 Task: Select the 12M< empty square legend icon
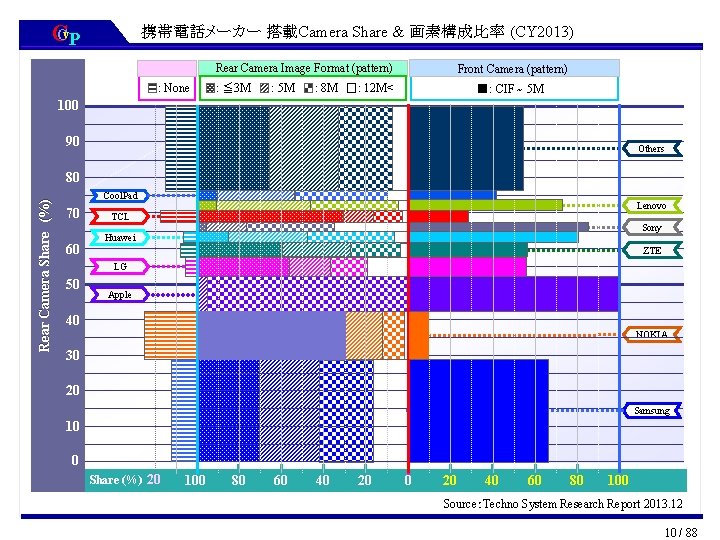pyautogui.click(x=351, y=88)
